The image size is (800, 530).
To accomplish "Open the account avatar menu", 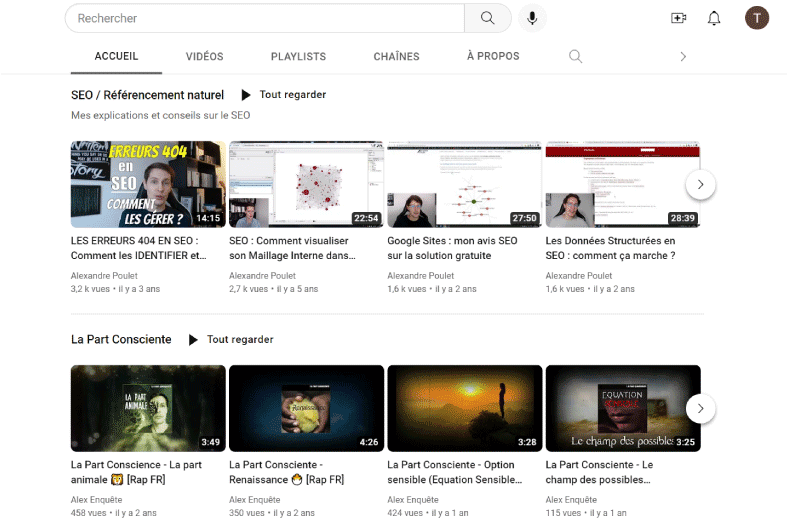I will [757, 18].
